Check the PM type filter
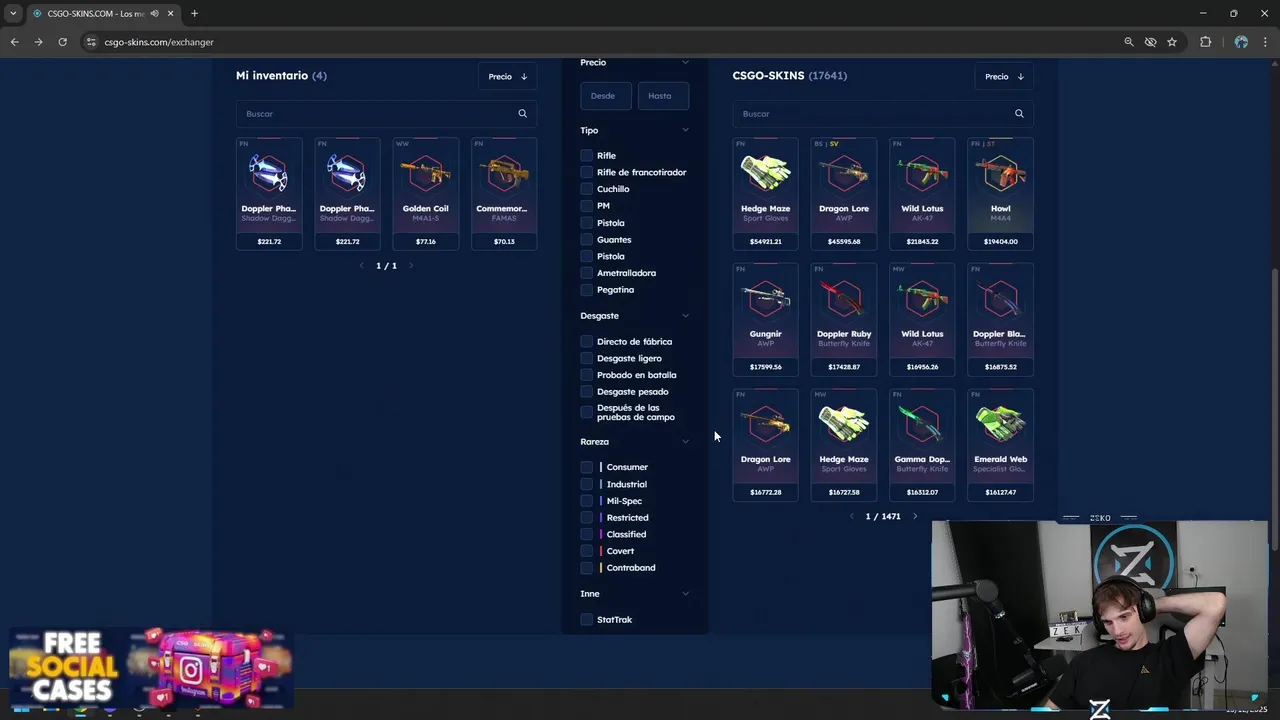Image resolution: width=1280 pixels, height=720 pixels. tap(587, 205)
